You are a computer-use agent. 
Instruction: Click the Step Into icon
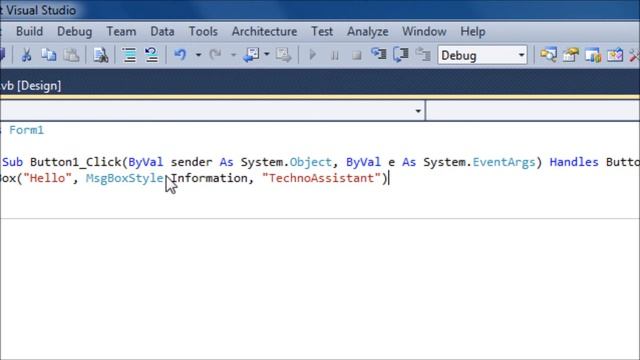[379, 55]
